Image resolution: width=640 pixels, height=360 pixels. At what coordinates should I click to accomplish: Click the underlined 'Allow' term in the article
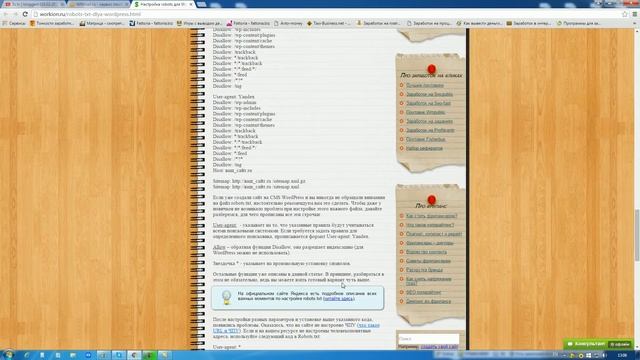click(x=219, y=247)
